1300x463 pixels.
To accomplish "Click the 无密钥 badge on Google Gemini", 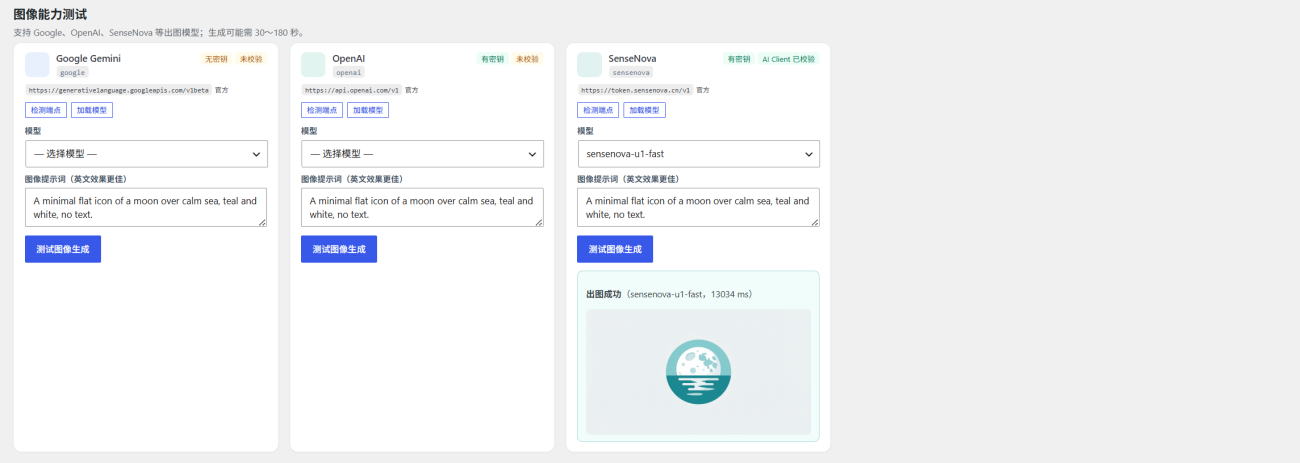I will (216, 59).
